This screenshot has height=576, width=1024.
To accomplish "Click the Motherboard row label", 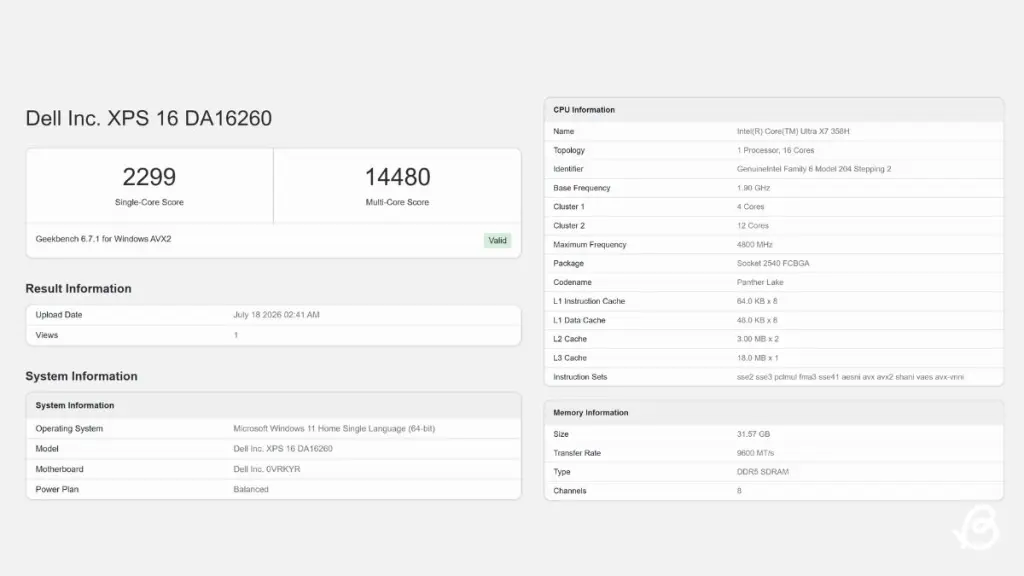I will click(59, 469).
